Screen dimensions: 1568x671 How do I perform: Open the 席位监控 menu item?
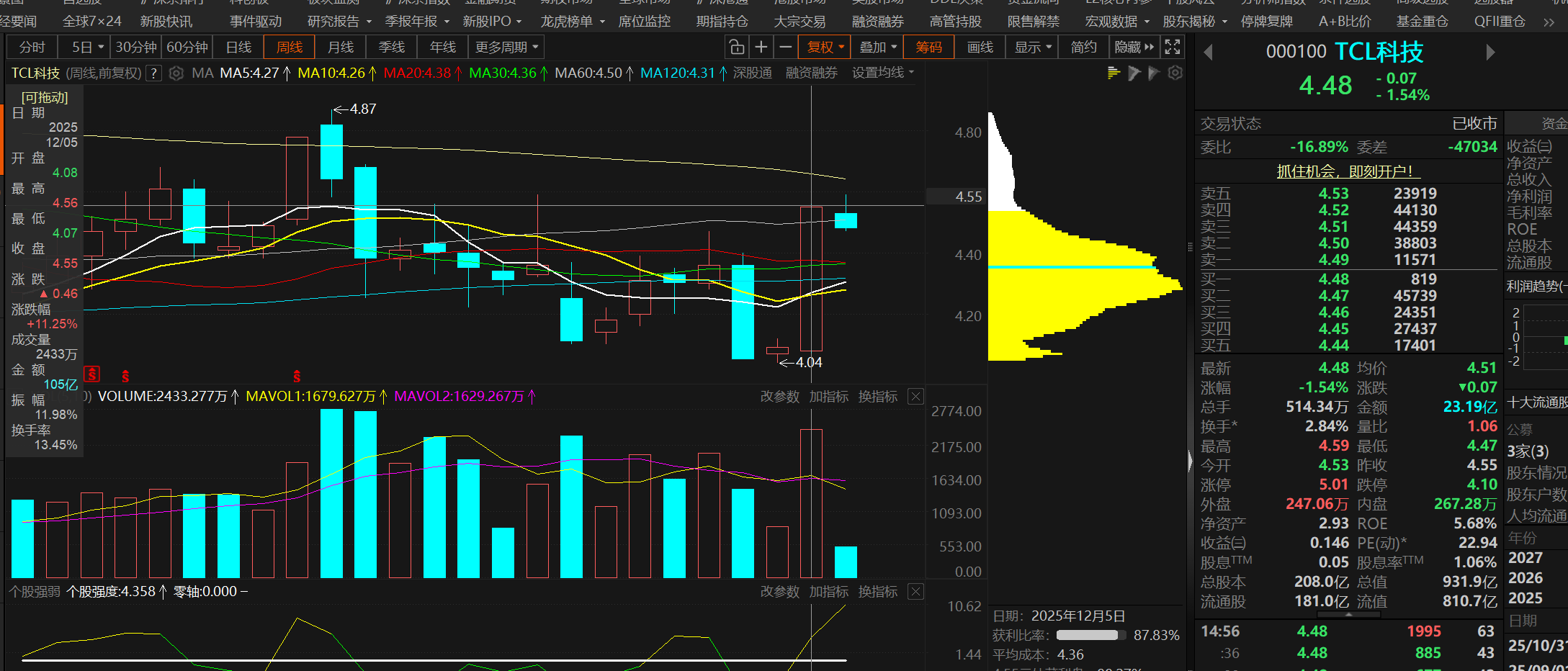[645, 22]
